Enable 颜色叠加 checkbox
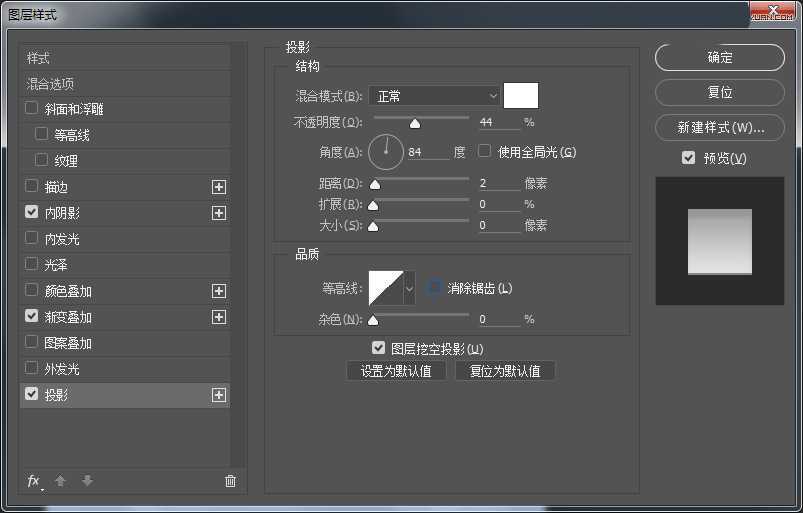803x513 pixels. click(31, 290)
